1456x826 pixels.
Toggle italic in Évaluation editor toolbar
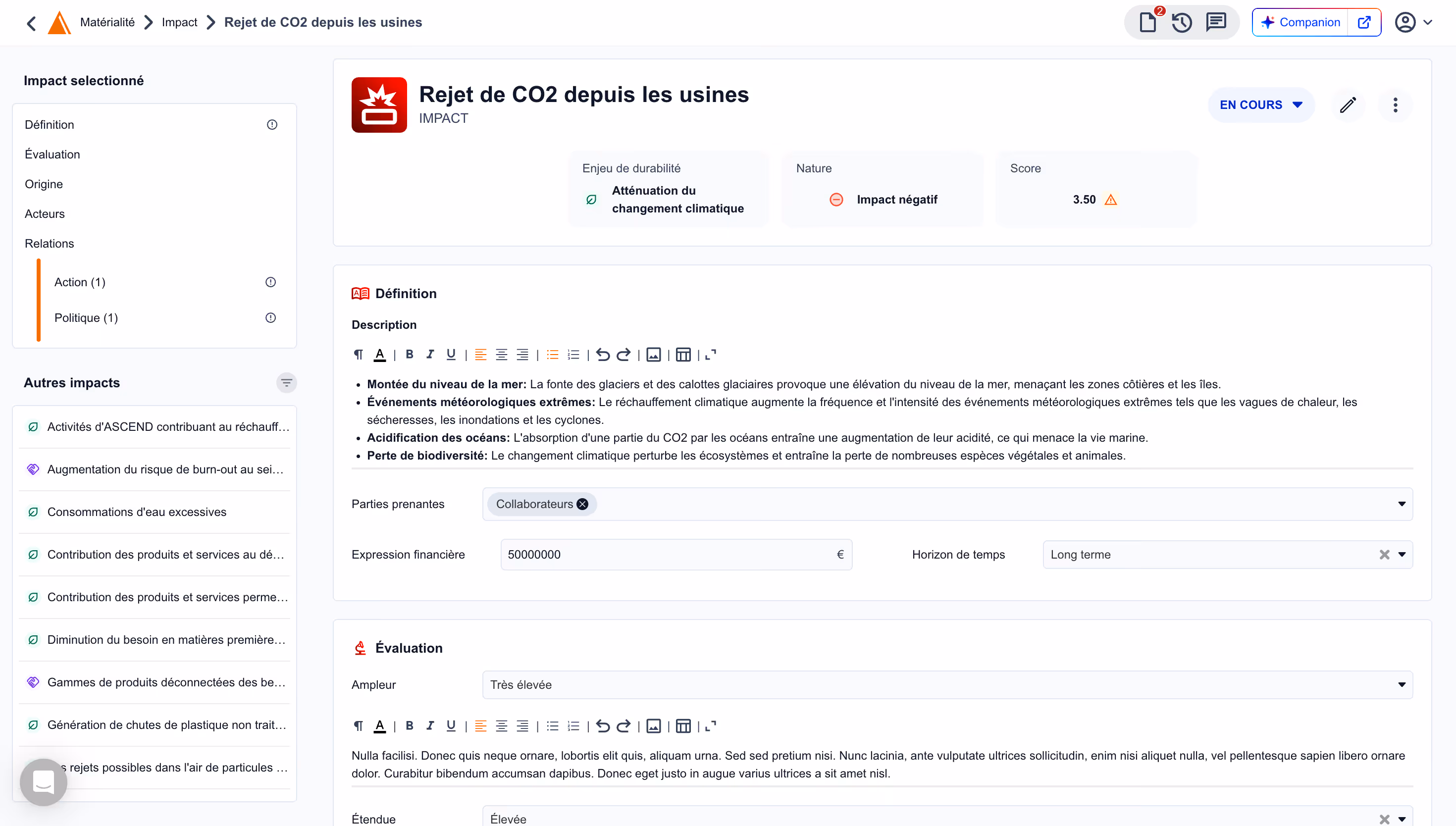pyautogui.click(x=430, y=726)
